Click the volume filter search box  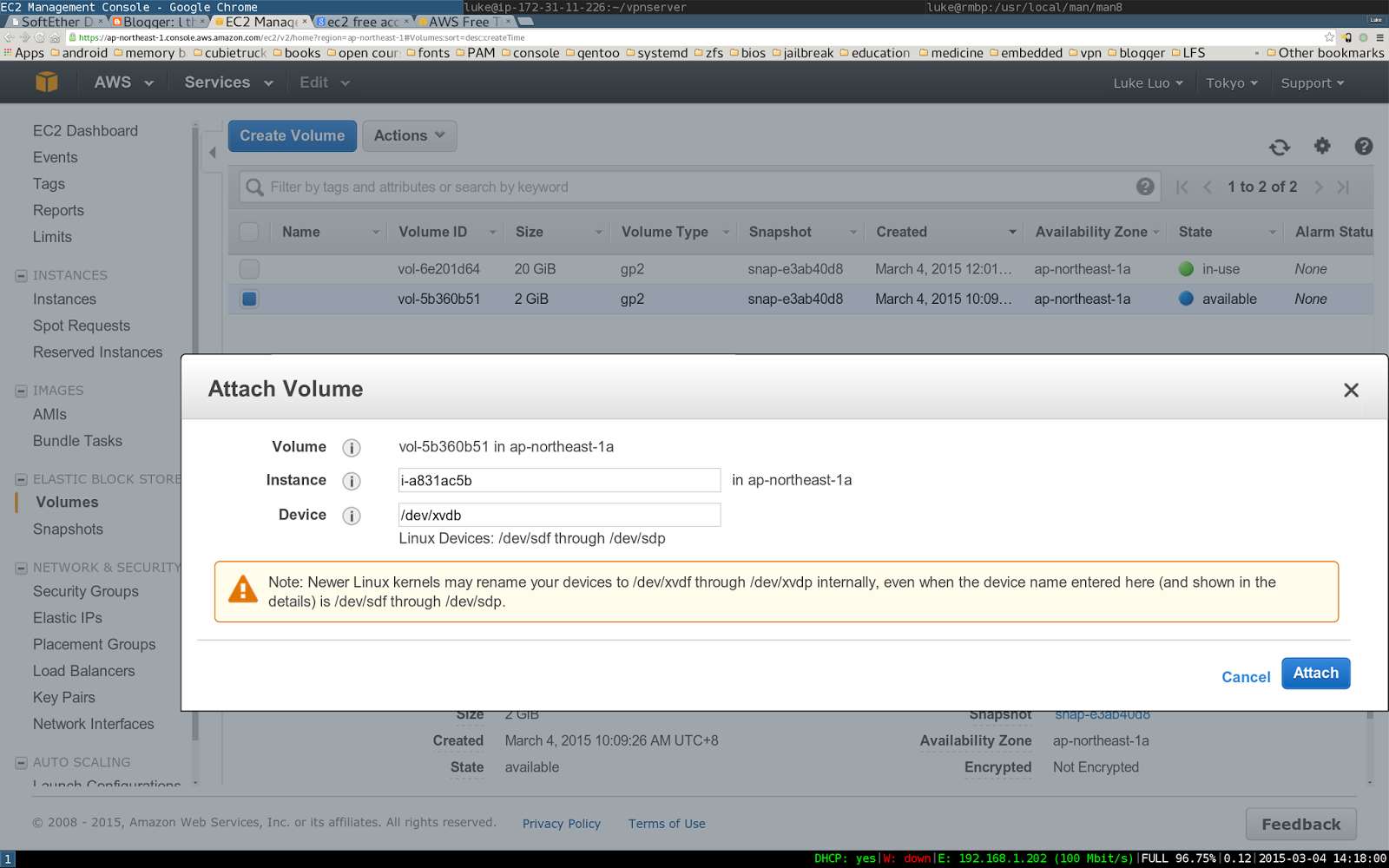click(699, 187)
